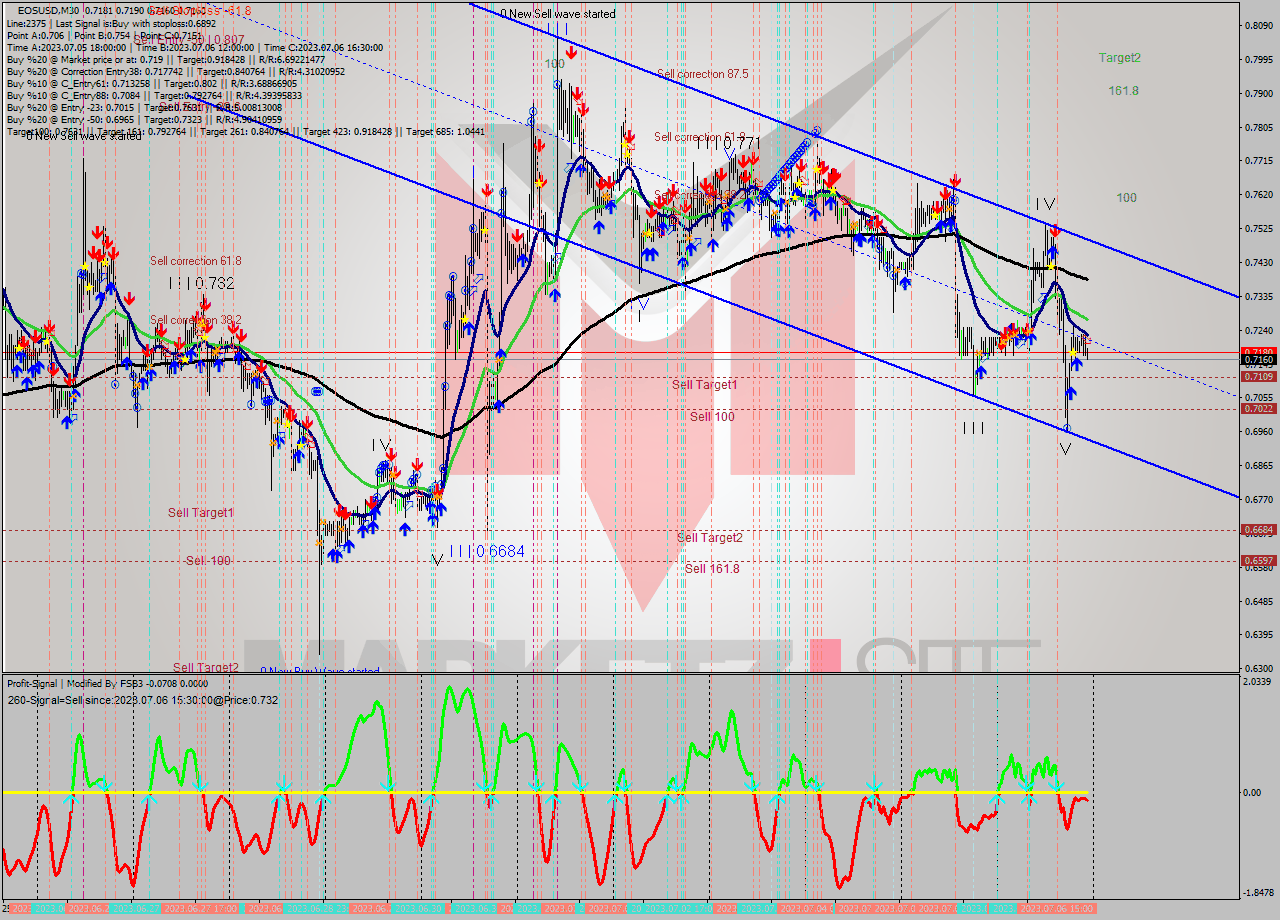This screenshot has height=920, width=1280.
Task: Click '0 New Buy Wave started' label
Action: click(x=320, y=671)
